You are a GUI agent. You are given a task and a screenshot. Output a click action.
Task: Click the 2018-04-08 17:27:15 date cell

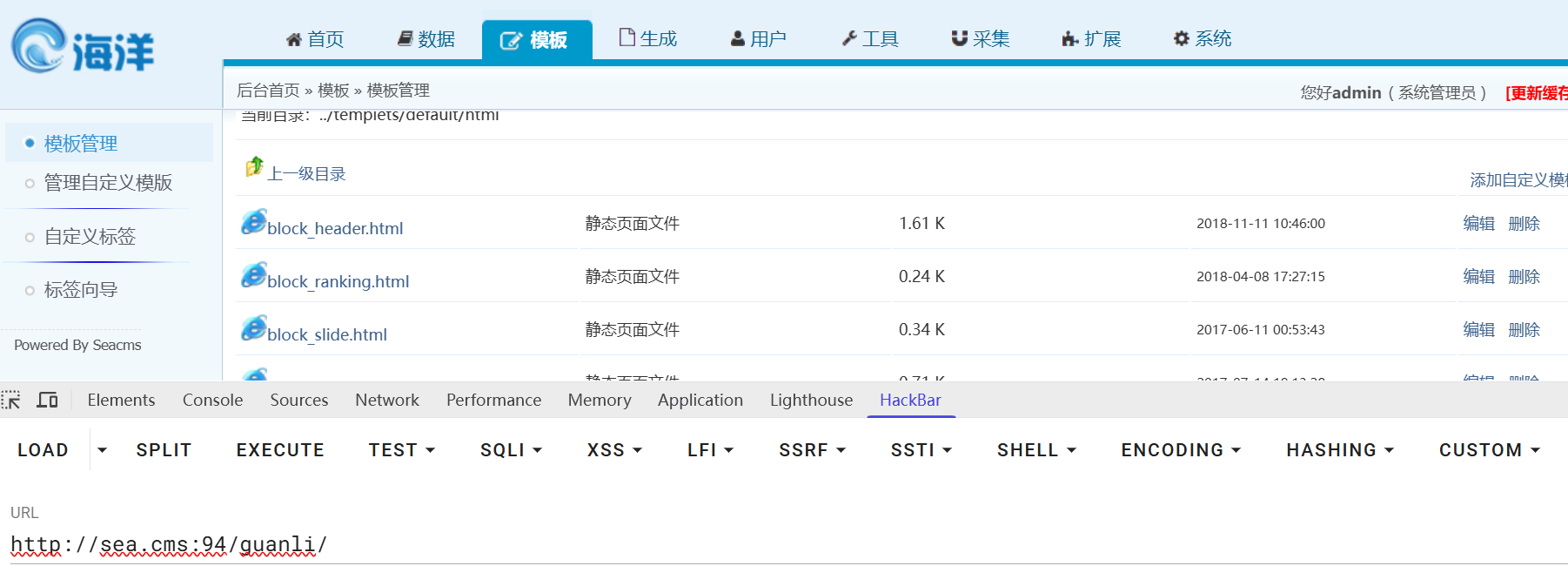(x=1260, y=277)
